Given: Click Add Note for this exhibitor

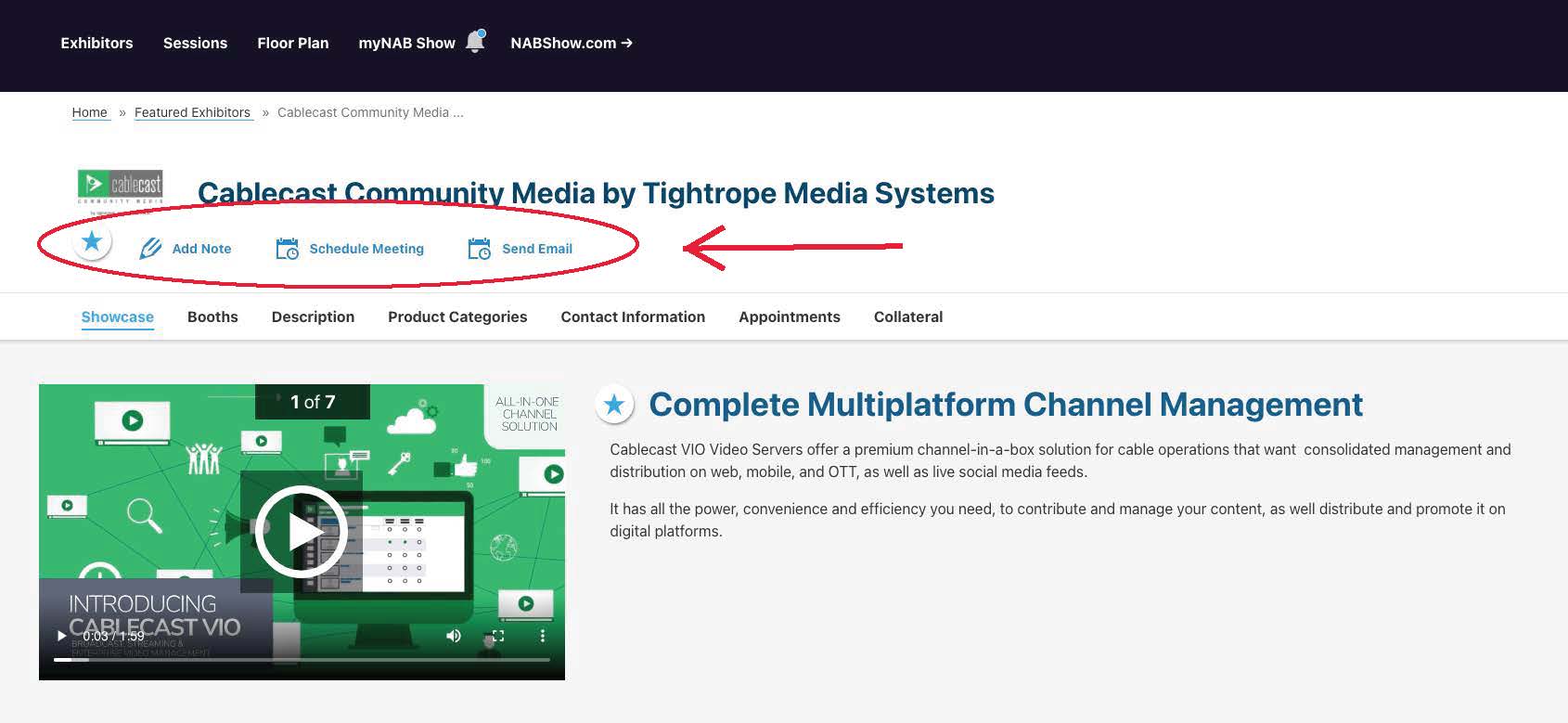Looking at the screenshot, I should click(186, 249).
